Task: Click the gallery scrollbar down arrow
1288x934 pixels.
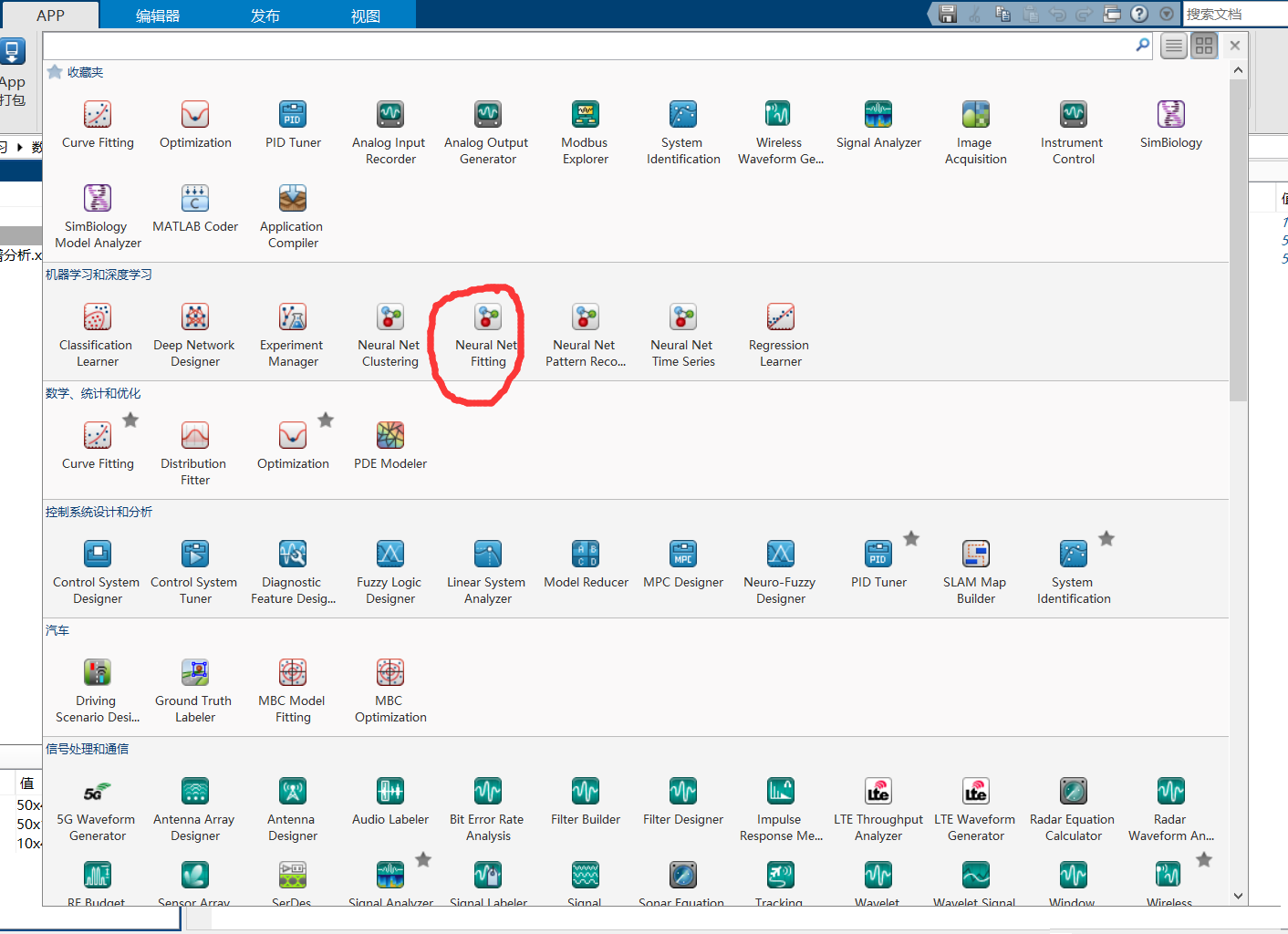Action: (x=1238, y=896)
